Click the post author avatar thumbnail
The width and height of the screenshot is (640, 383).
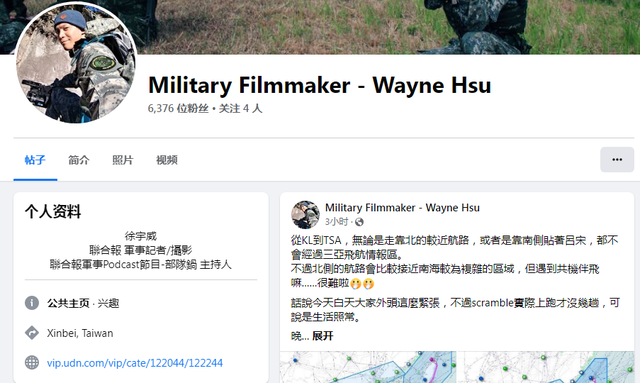[305, 214]
